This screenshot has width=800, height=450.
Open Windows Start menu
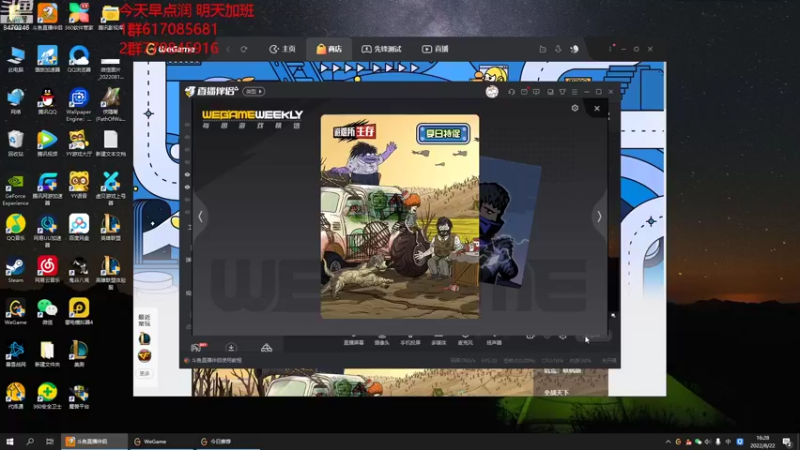[10, 441]
